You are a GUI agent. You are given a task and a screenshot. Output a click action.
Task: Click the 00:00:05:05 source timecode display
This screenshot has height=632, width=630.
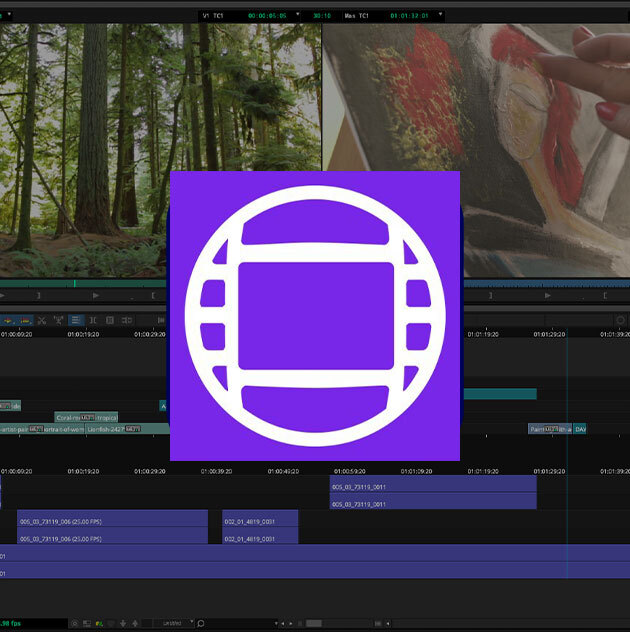tap(267, 16)
